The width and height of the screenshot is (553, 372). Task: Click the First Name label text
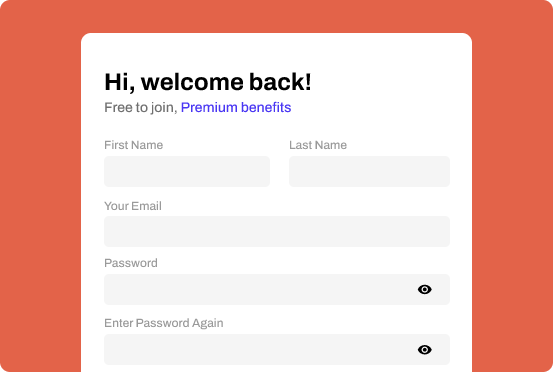(x=134, y=145)
